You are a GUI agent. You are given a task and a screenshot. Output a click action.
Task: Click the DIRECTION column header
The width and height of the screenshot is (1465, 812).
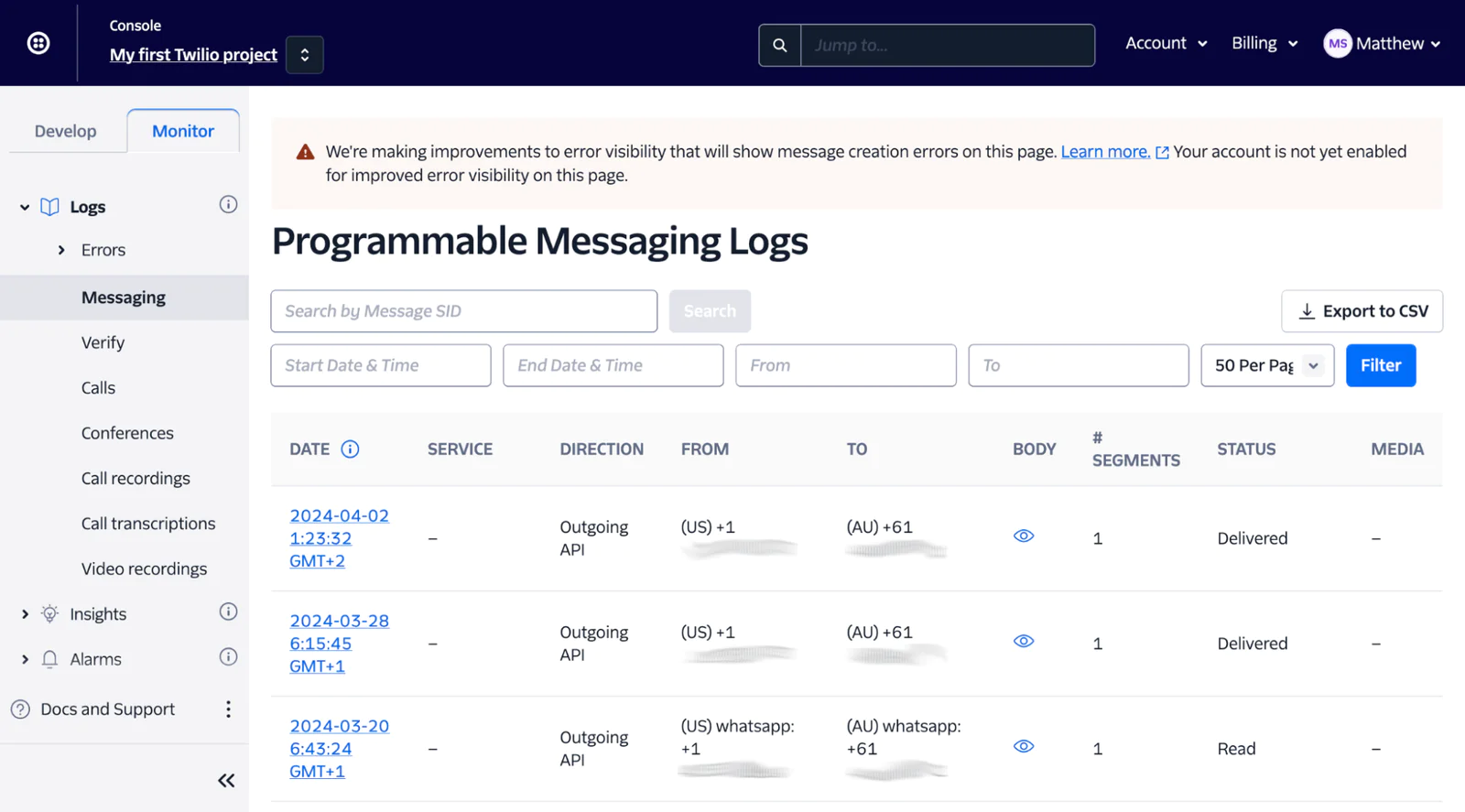click(602, 449)
